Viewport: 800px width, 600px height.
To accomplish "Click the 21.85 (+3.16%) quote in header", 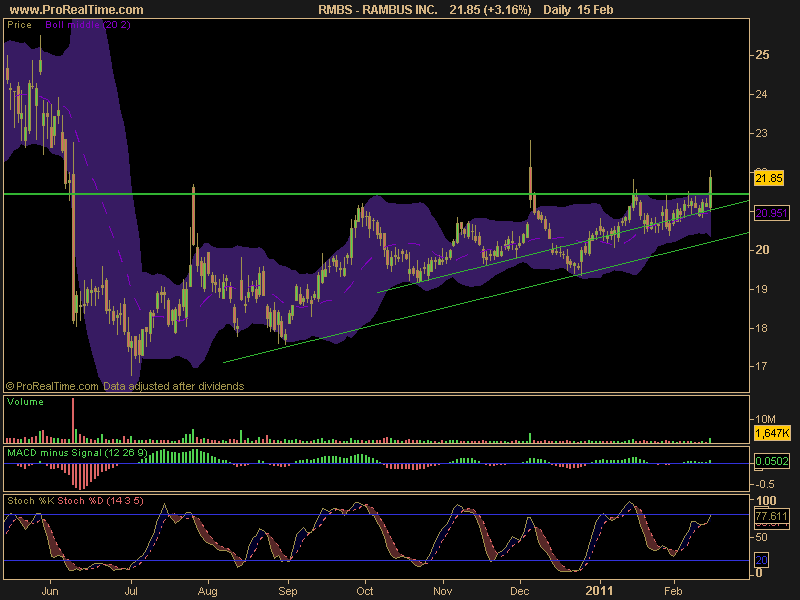I will (490, 10).
